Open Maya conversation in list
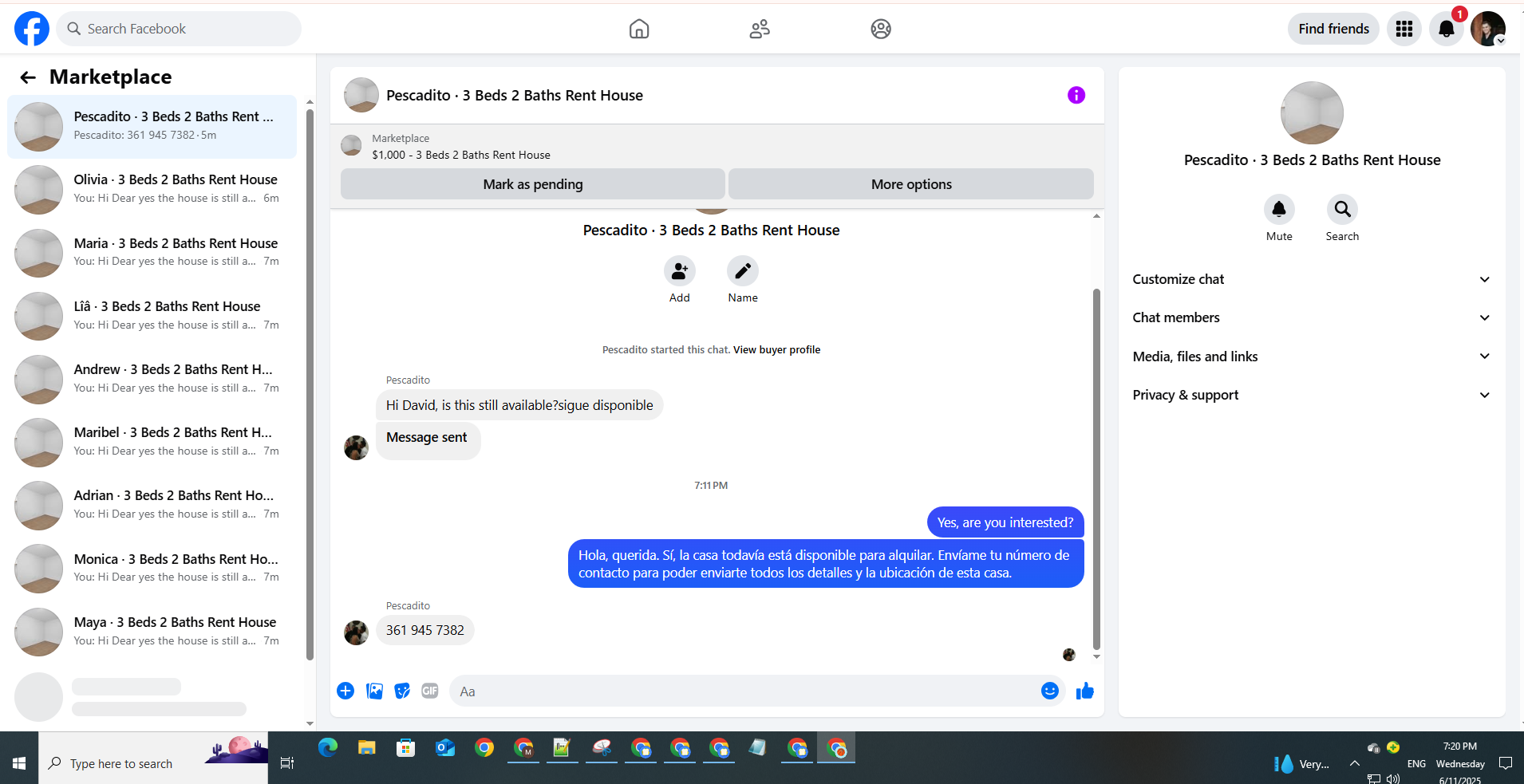The height and width of the screenshot is (784, 1524). 152,632
